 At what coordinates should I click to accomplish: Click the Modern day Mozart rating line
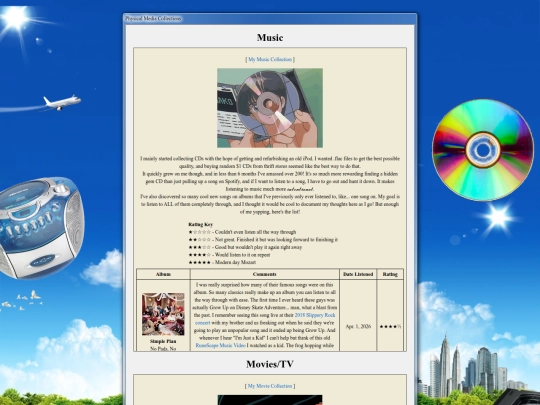pyautogui.click(x=222, y=262)
